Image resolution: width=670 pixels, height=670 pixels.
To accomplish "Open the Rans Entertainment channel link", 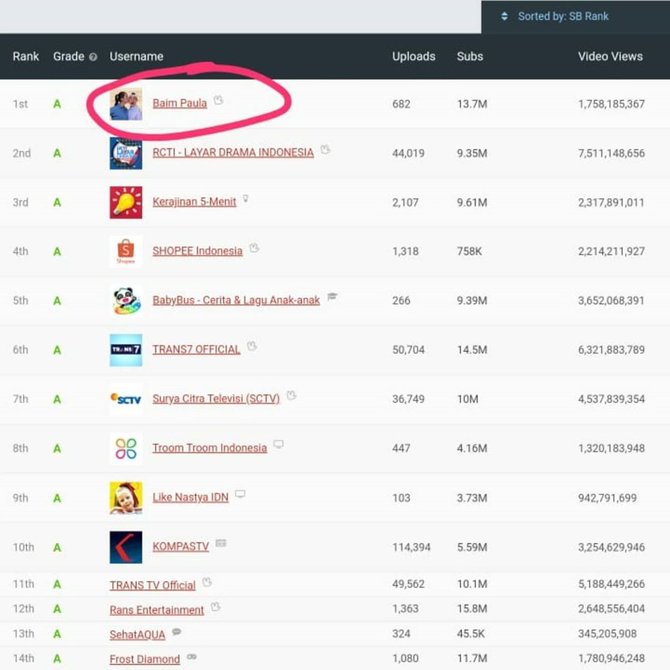I will [x=156, y=610].
